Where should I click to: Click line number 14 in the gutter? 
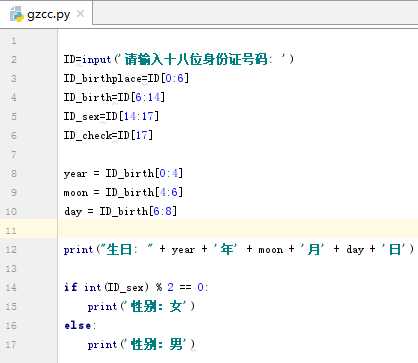[x=11, y=288]
